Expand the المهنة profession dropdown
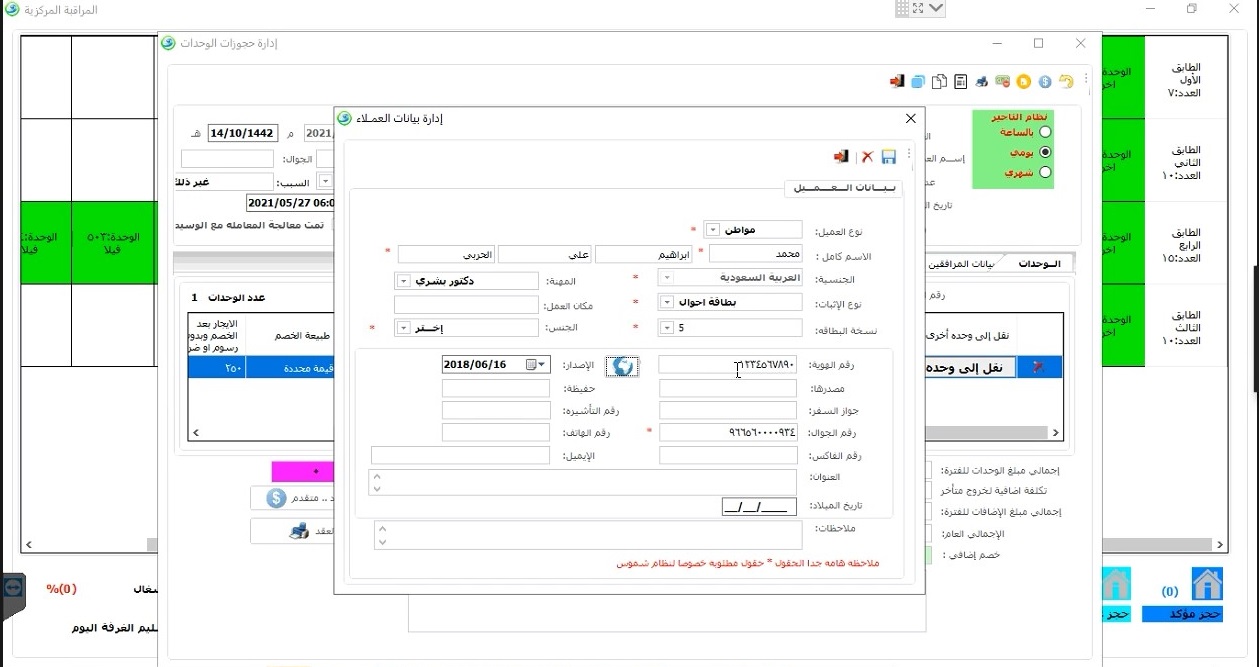1259x667 pixels. (x=404, y=281)
